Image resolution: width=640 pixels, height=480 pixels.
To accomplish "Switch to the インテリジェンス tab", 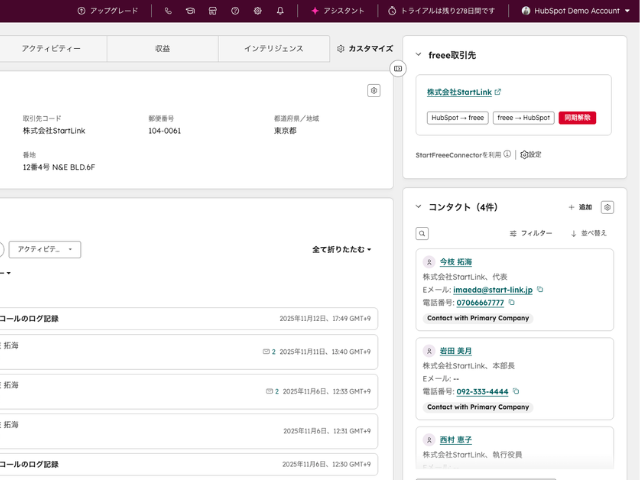I will tap(274, 49).
